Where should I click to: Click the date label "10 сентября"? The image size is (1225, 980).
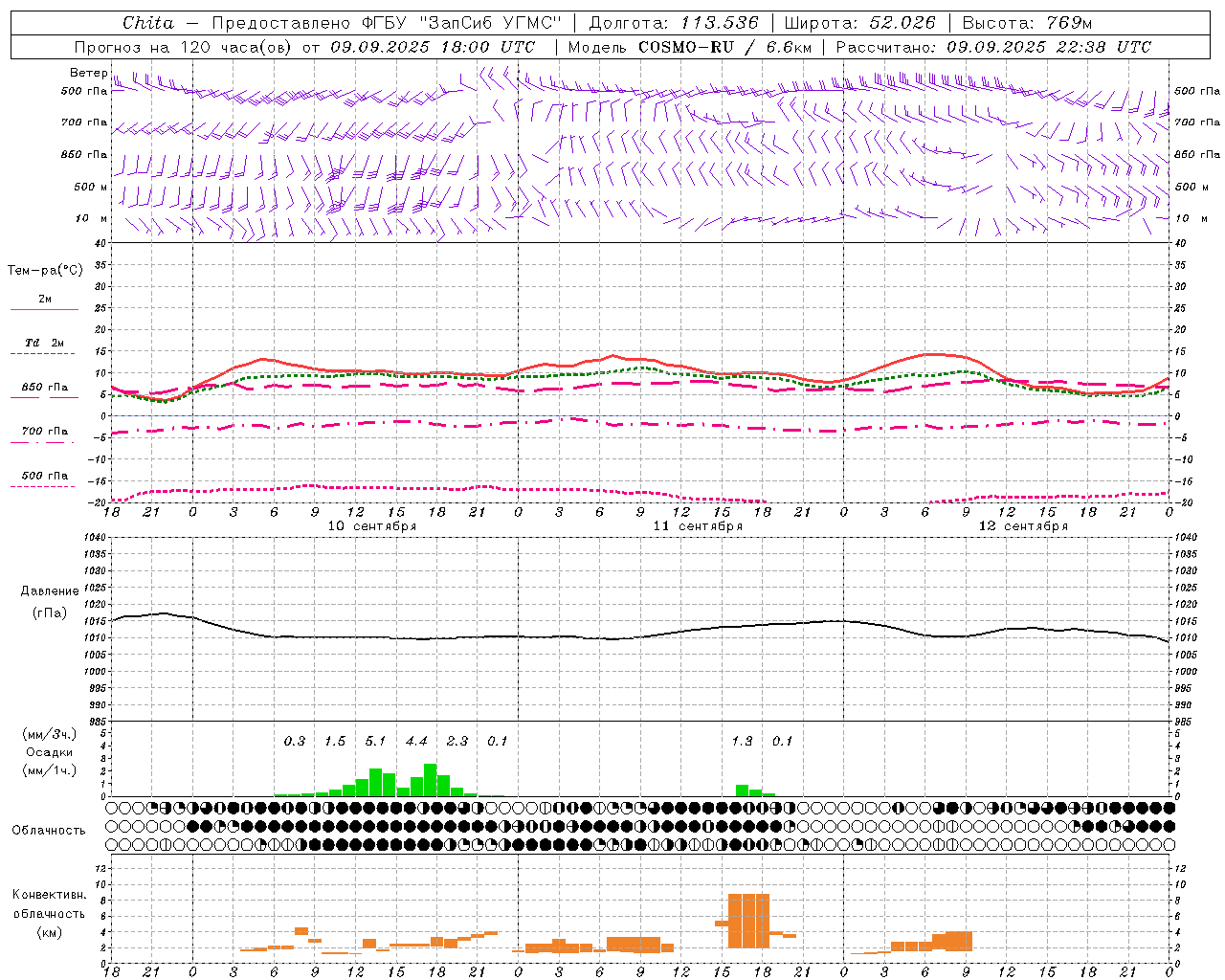(x=372, y=526)
